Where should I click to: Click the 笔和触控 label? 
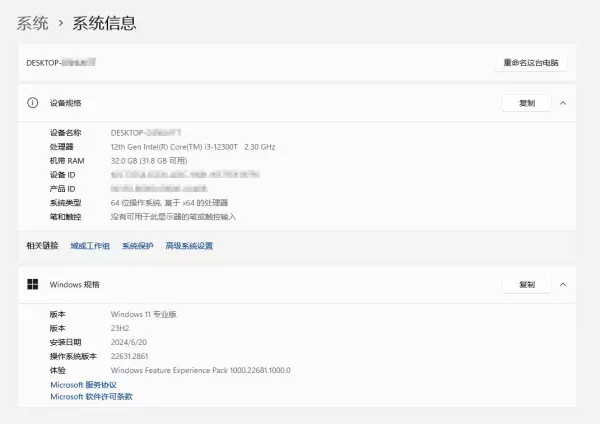click(x=65, y=217)
